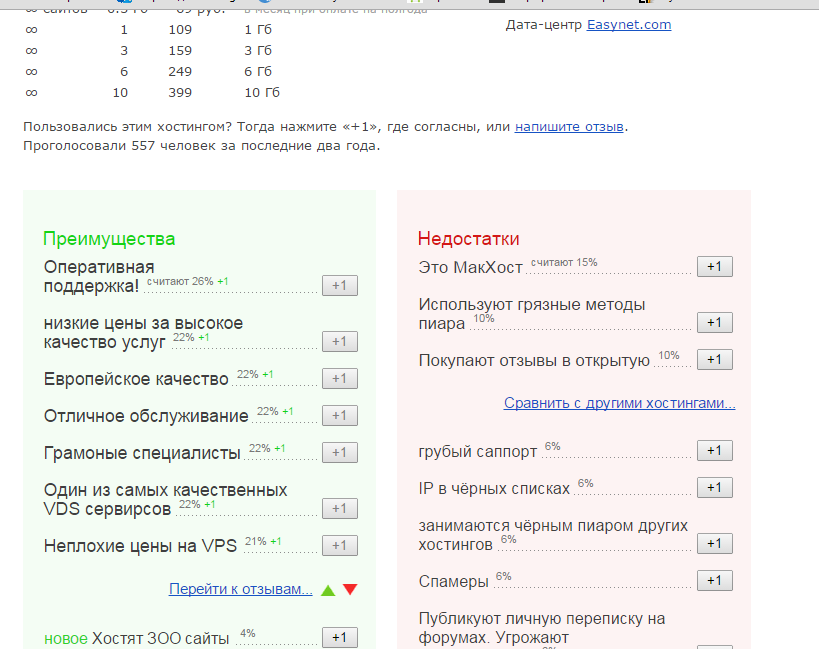The height and width of the screenshot is (649, 819).
Task: Vote +1 for 'IP в чёрных списках'
Action: tap(715, 488)
